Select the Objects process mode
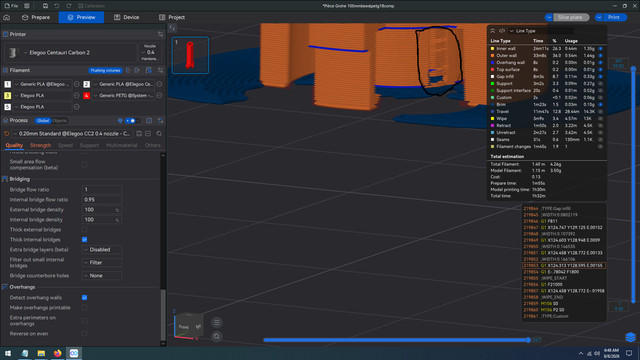 60,121
